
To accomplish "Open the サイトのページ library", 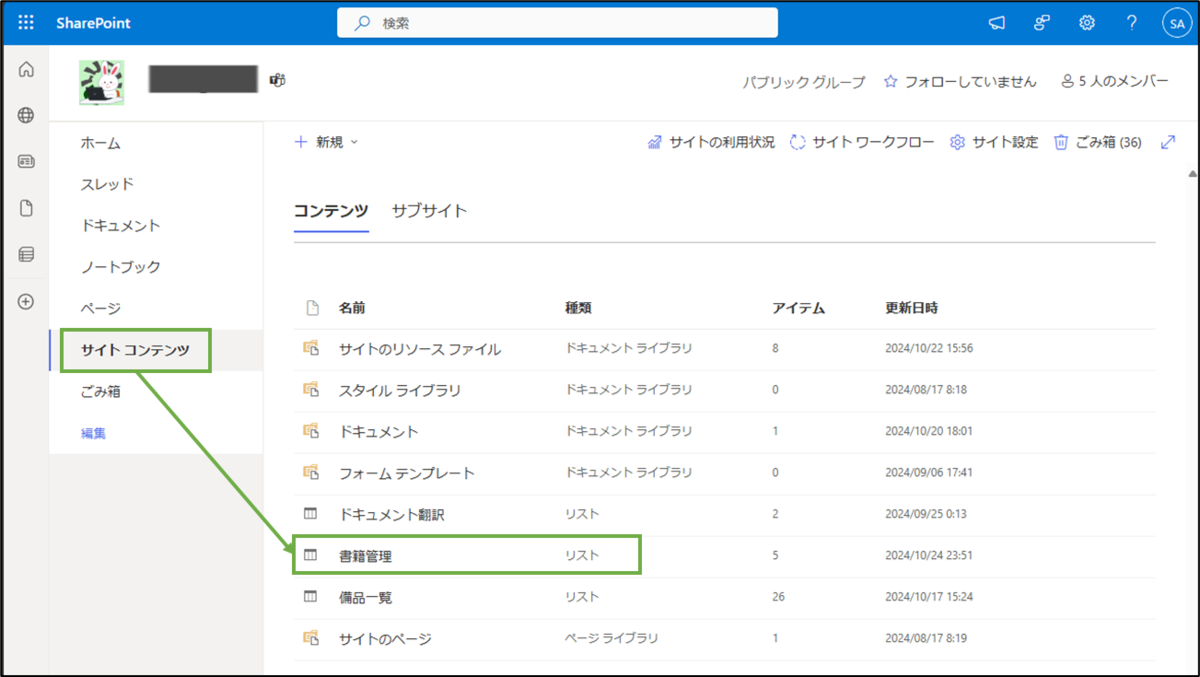I will (x=385, y=638).
